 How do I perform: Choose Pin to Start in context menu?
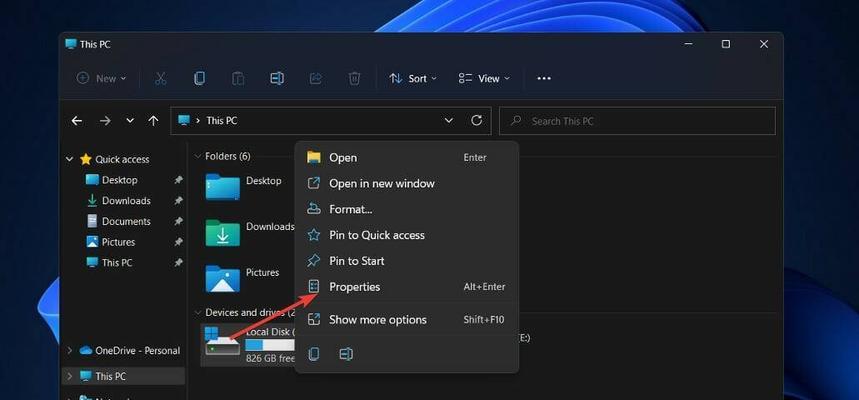(406, 261)
